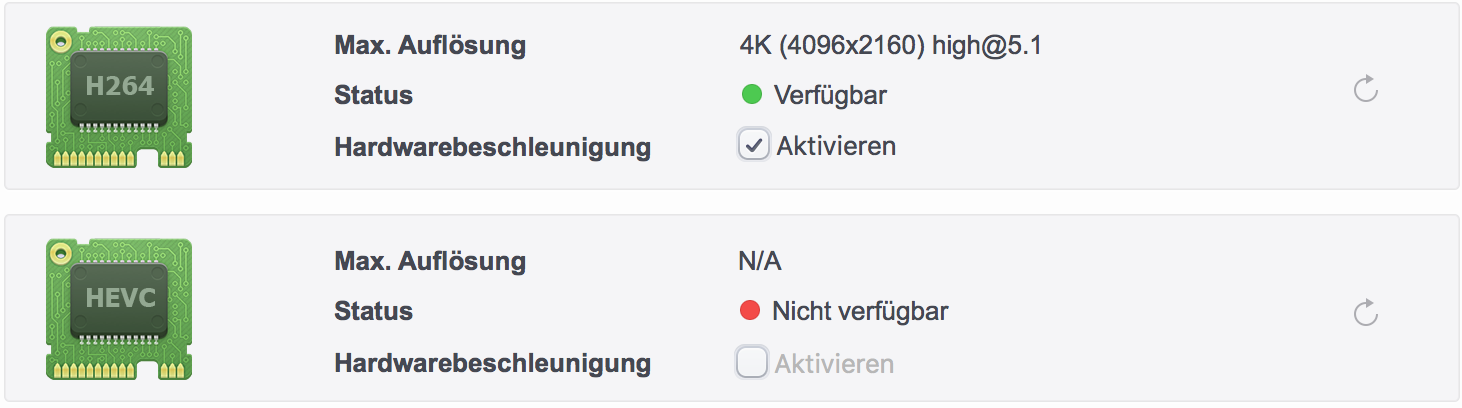Click the Status label in HEVC panel
The image size is (1462, 408).
tap(373, 311)
